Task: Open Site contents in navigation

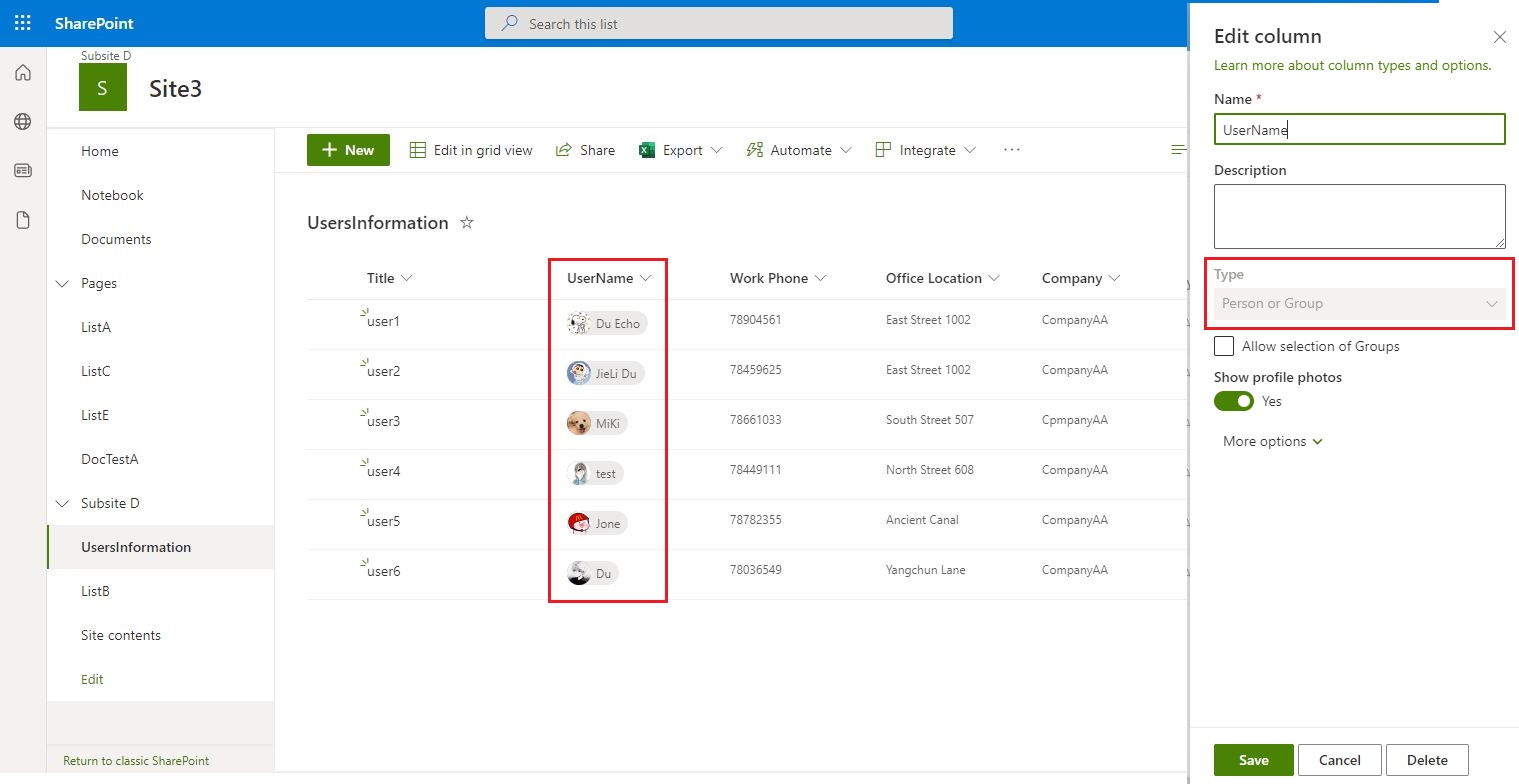Action: point(121,635)
